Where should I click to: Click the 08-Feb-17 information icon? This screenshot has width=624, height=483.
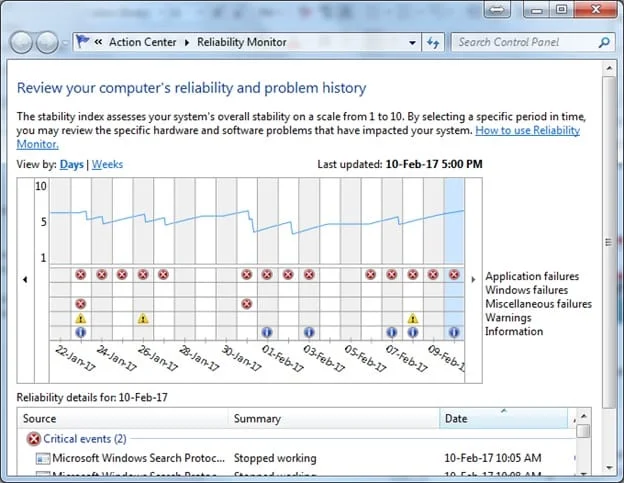tap(413, 332)
